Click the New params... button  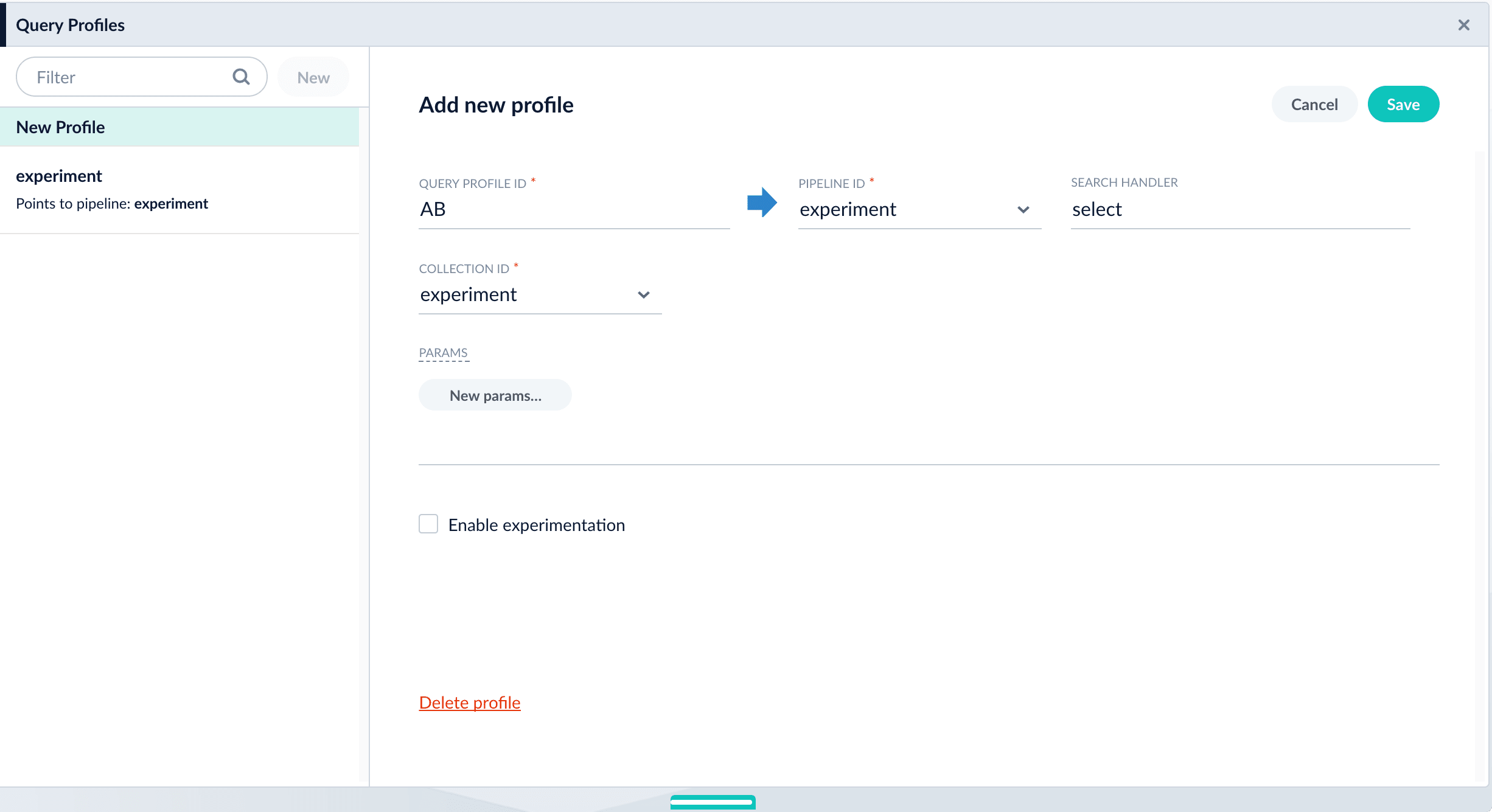pyautogui.click(x=495, y=395)
